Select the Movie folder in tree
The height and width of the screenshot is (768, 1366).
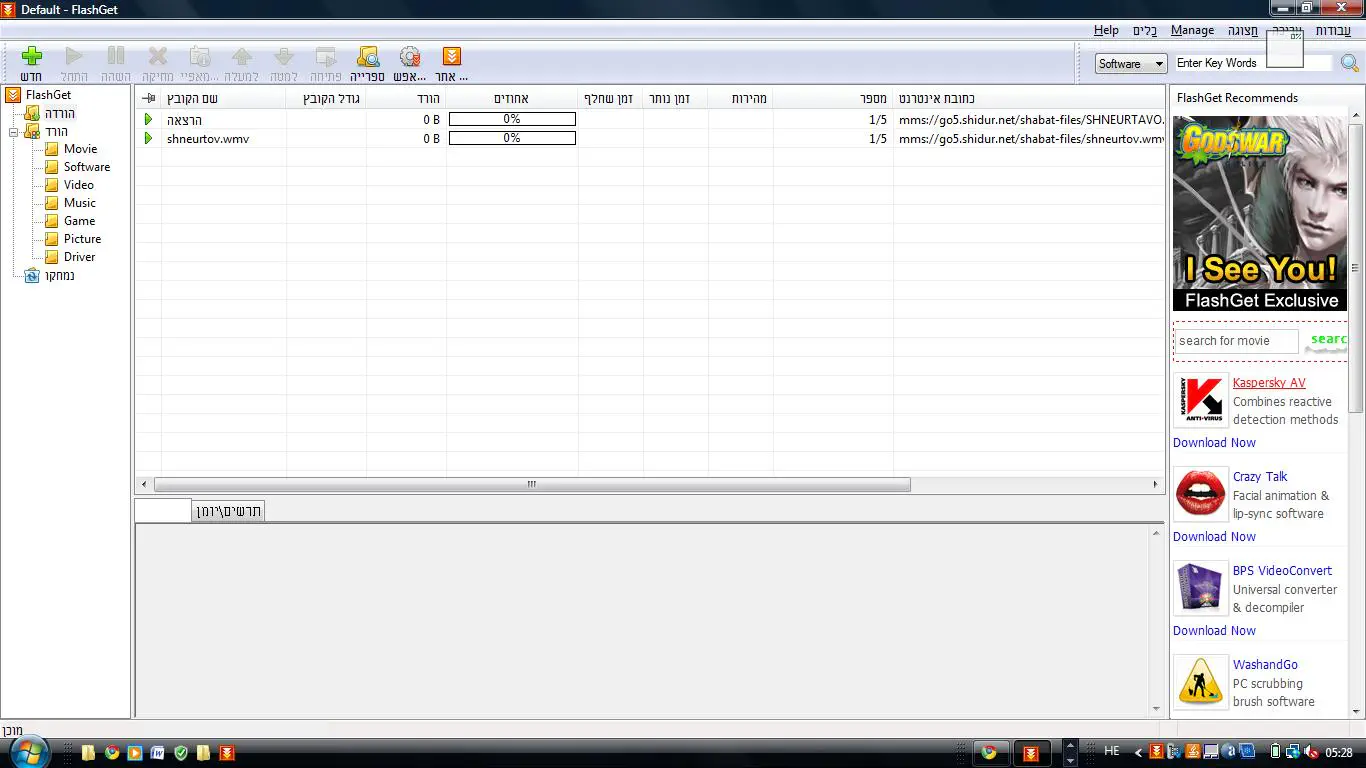click(x=80, y=149)
